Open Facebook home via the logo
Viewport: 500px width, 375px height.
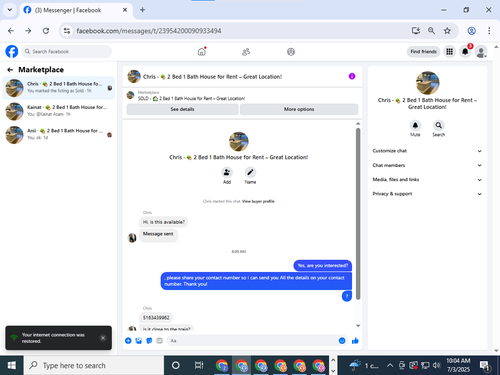click(x=12, y=52)
